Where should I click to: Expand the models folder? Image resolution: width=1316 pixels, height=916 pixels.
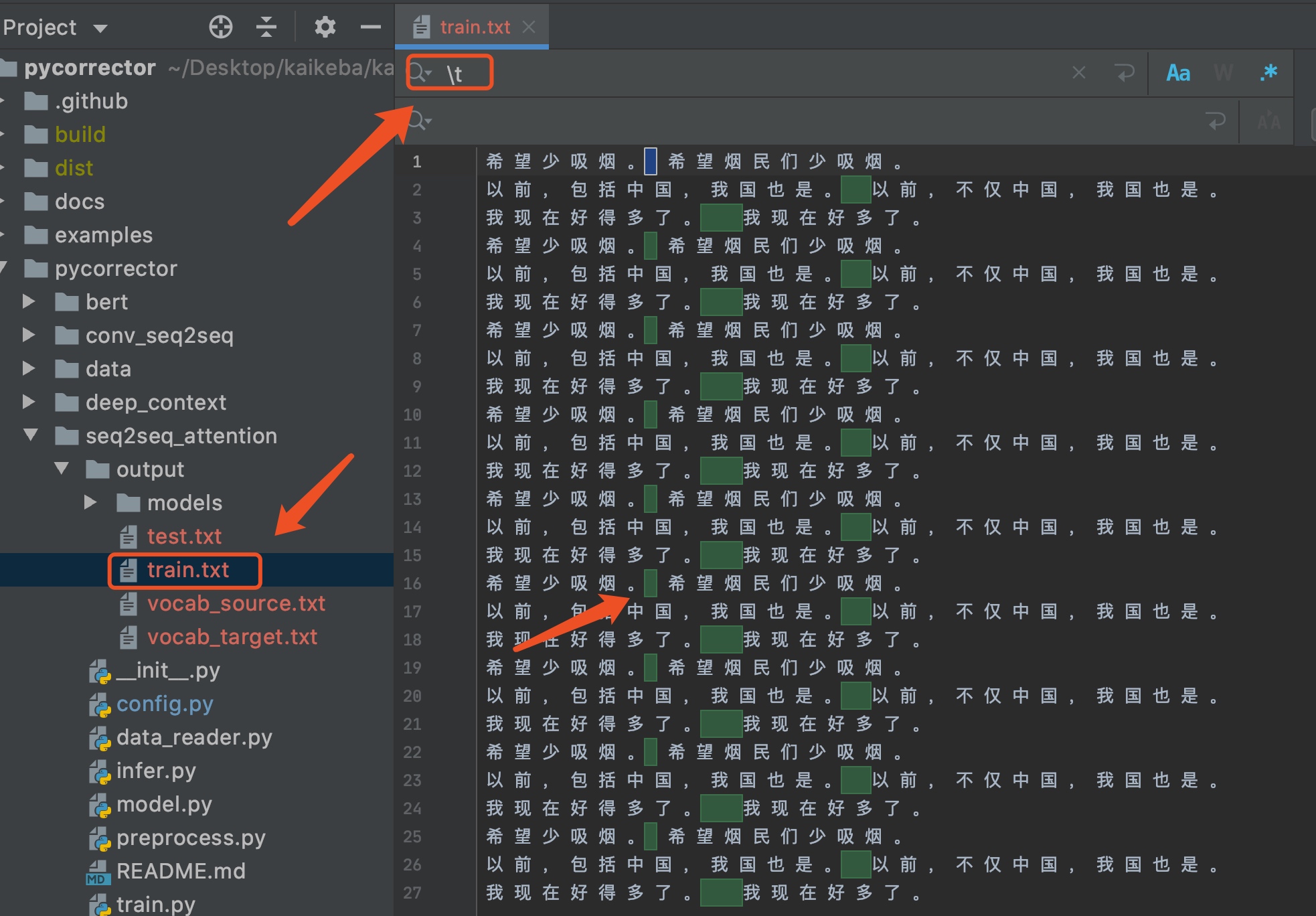[x=91, y=502]
